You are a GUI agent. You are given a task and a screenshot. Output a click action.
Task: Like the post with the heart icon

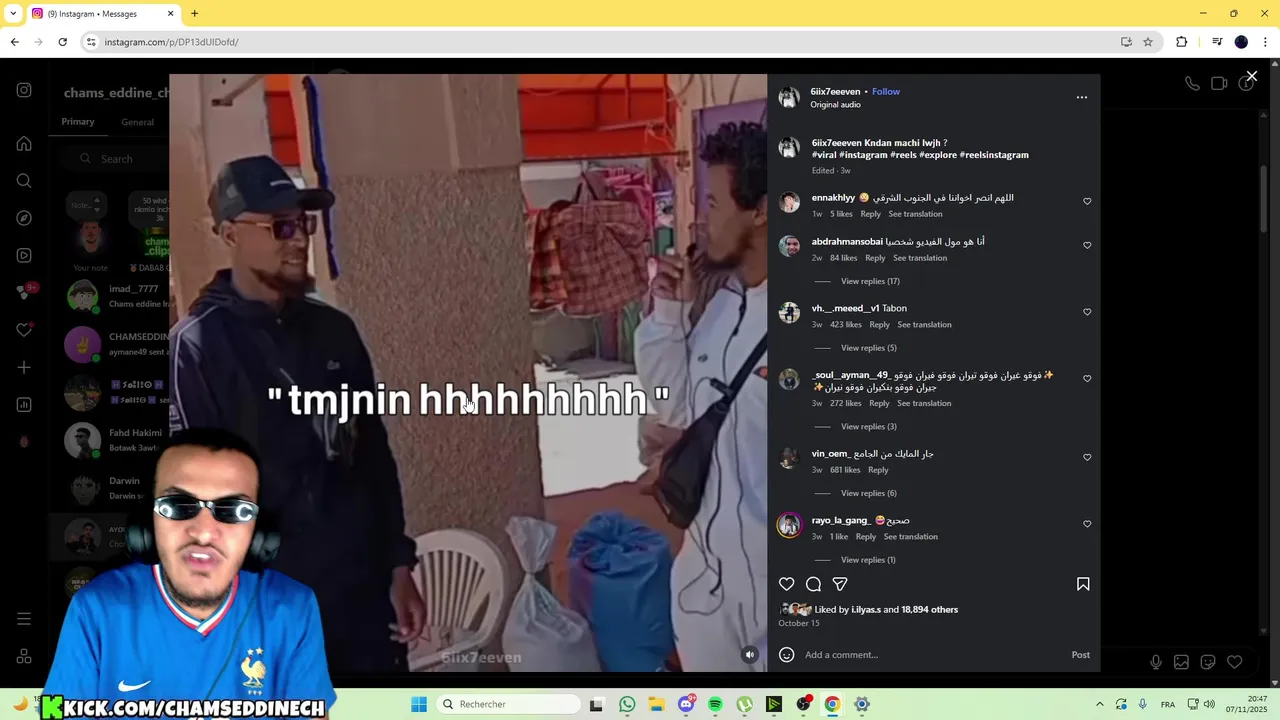pos(786,584)
